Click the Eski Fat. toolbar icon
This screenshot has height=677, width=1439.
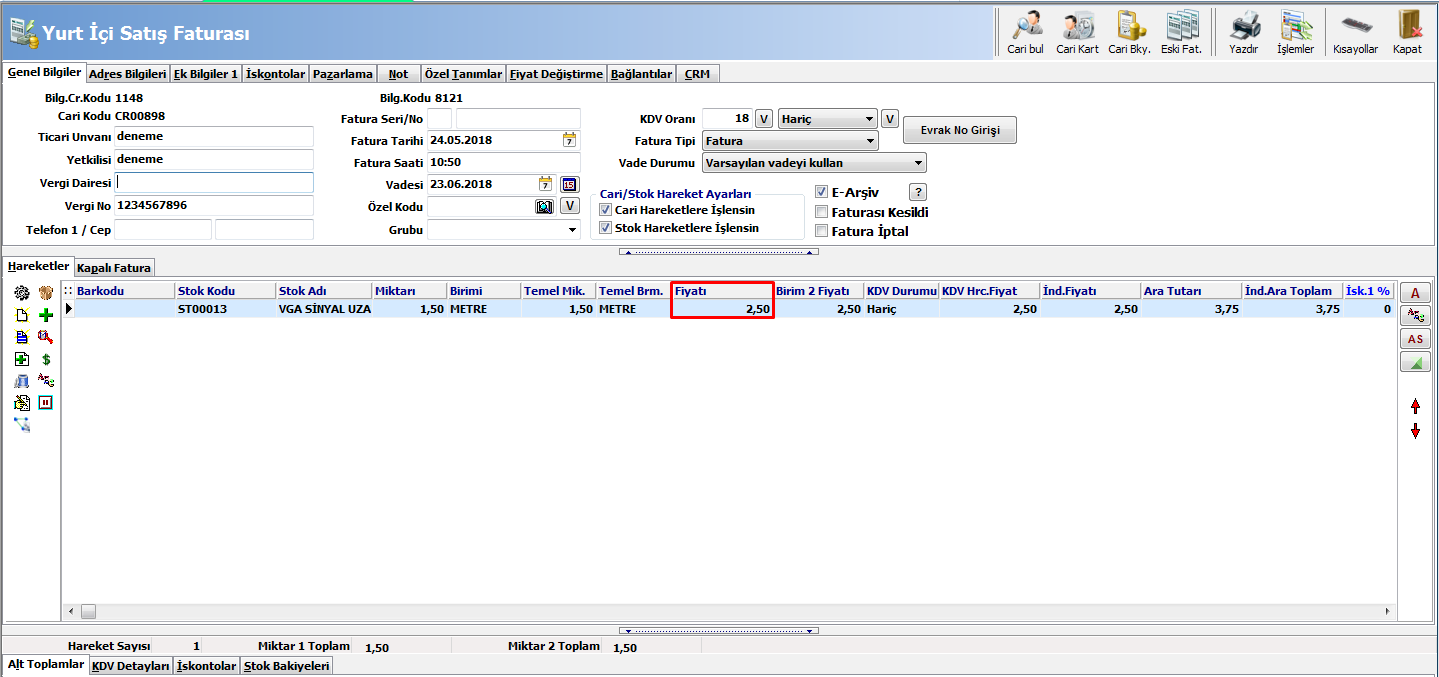(1181, 31)
